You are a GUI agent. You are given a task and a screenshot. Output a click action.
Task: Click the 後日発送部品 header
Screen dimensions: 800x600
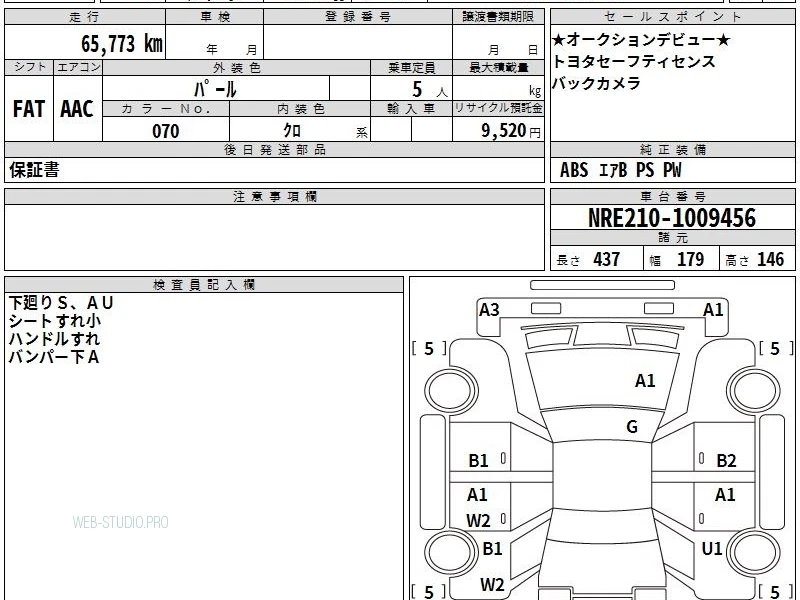tap(275, 149)
